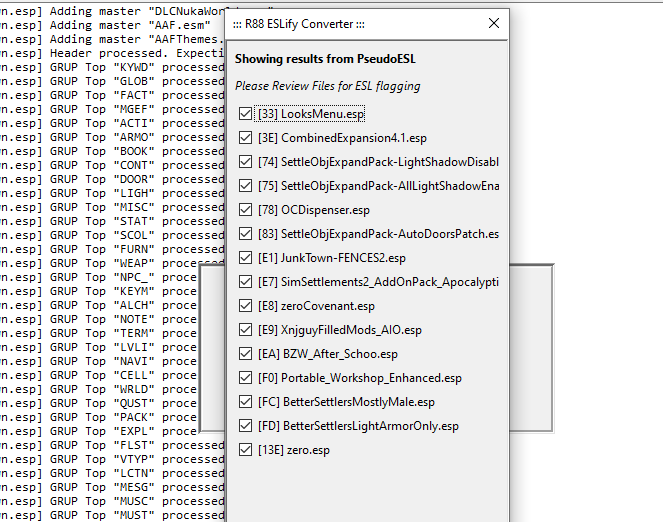663x522 pixels.
Task: Toggle BetterSettlersLightArmorOnly.esp checkbox
Action: (x=246, y=426)
